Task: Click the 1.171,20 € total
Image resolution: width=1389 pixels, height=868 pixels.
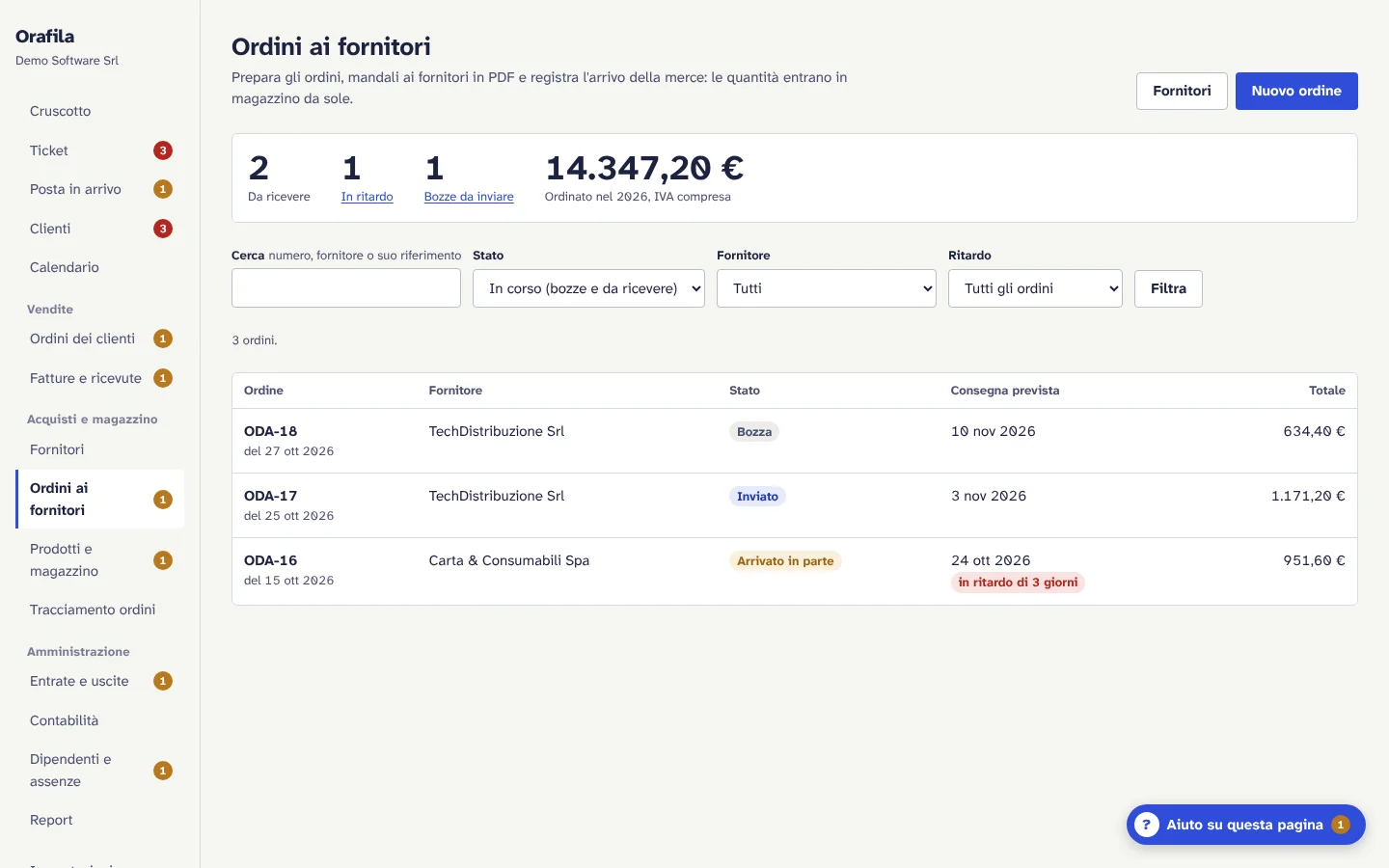Action: 1308,496
